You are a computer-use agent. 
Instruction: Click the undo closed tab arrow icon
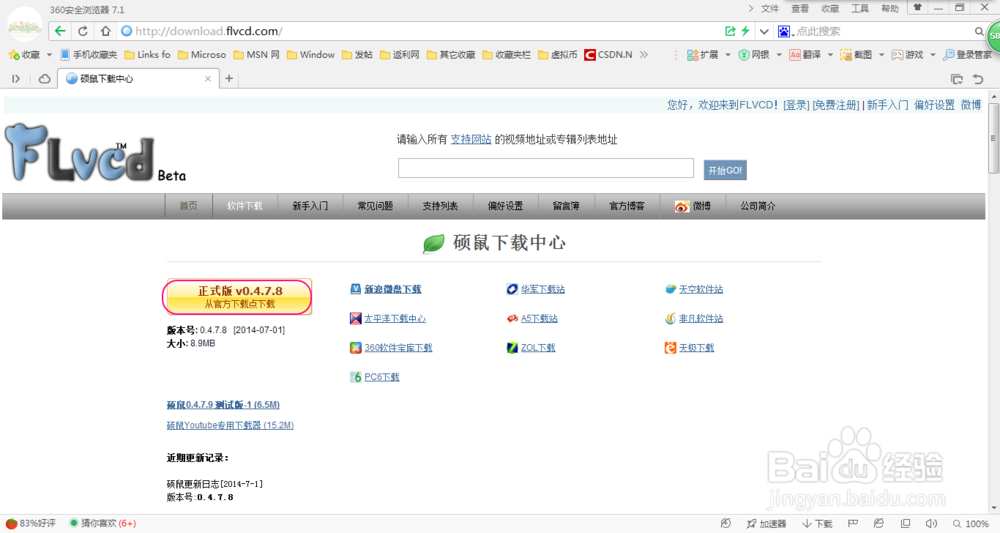pyautogui.click(x=978, y=79)
